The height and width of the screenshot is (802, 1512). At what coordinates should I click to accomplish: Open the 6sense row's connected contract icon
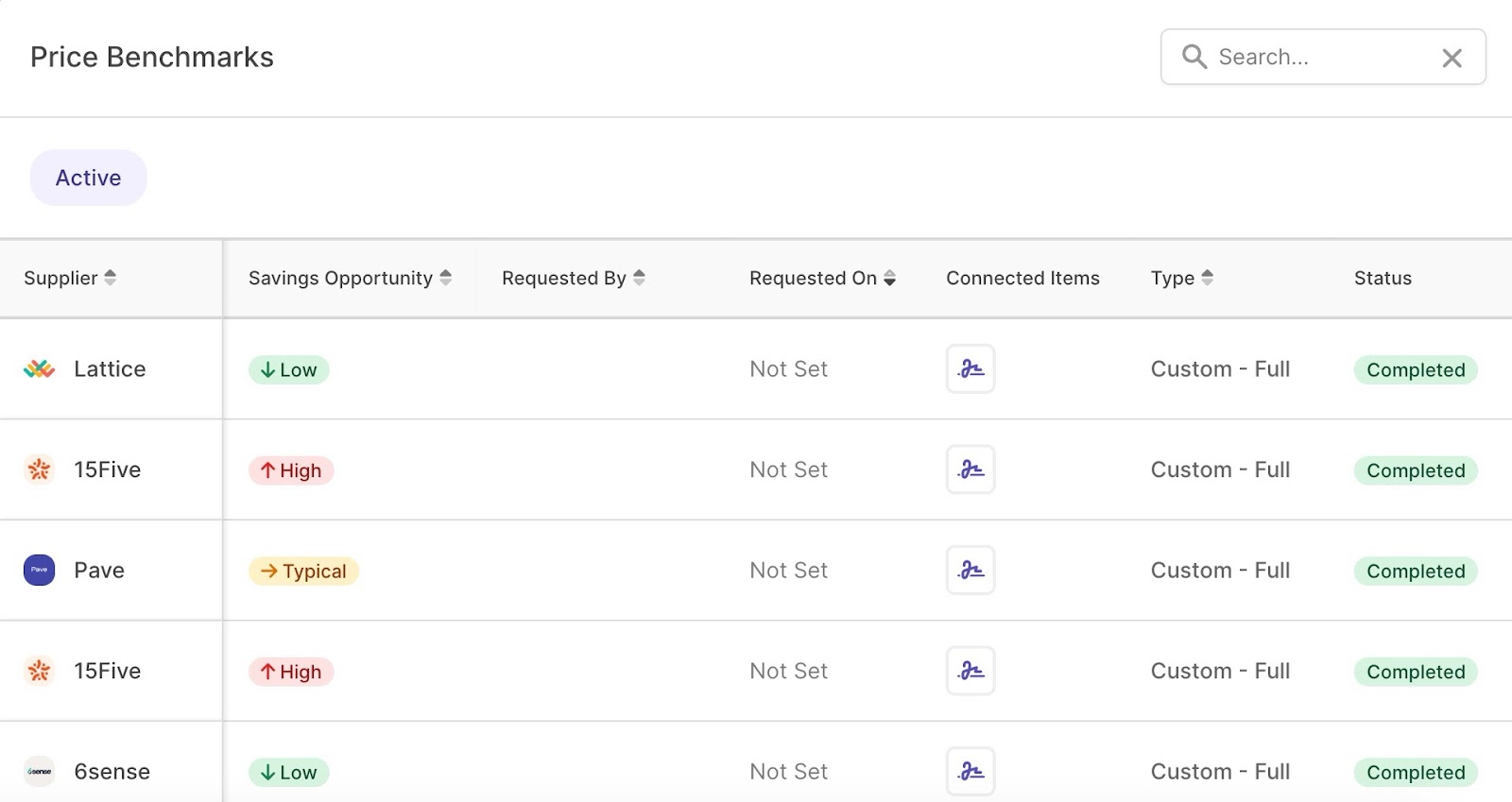971,771
